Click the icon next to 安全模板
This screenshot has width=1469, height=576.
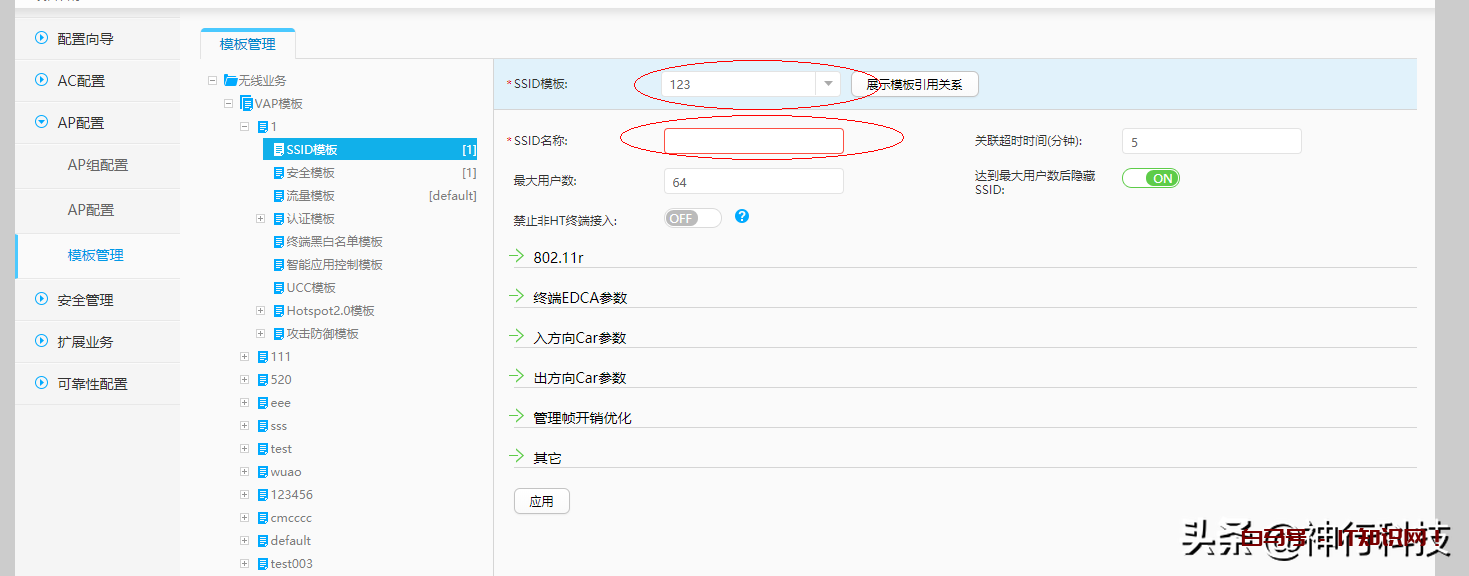279,173
